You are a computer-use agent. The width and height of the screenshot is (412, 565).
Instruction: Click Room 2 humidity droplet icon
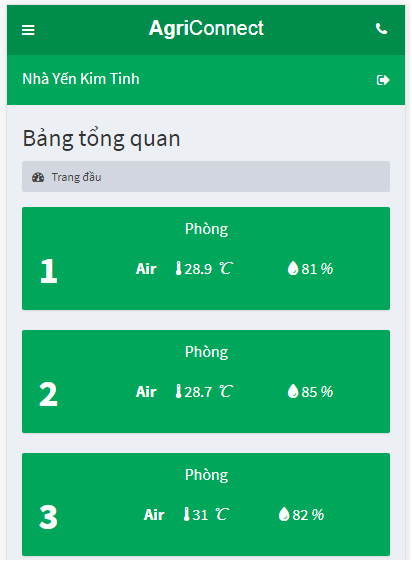[294, 393]
